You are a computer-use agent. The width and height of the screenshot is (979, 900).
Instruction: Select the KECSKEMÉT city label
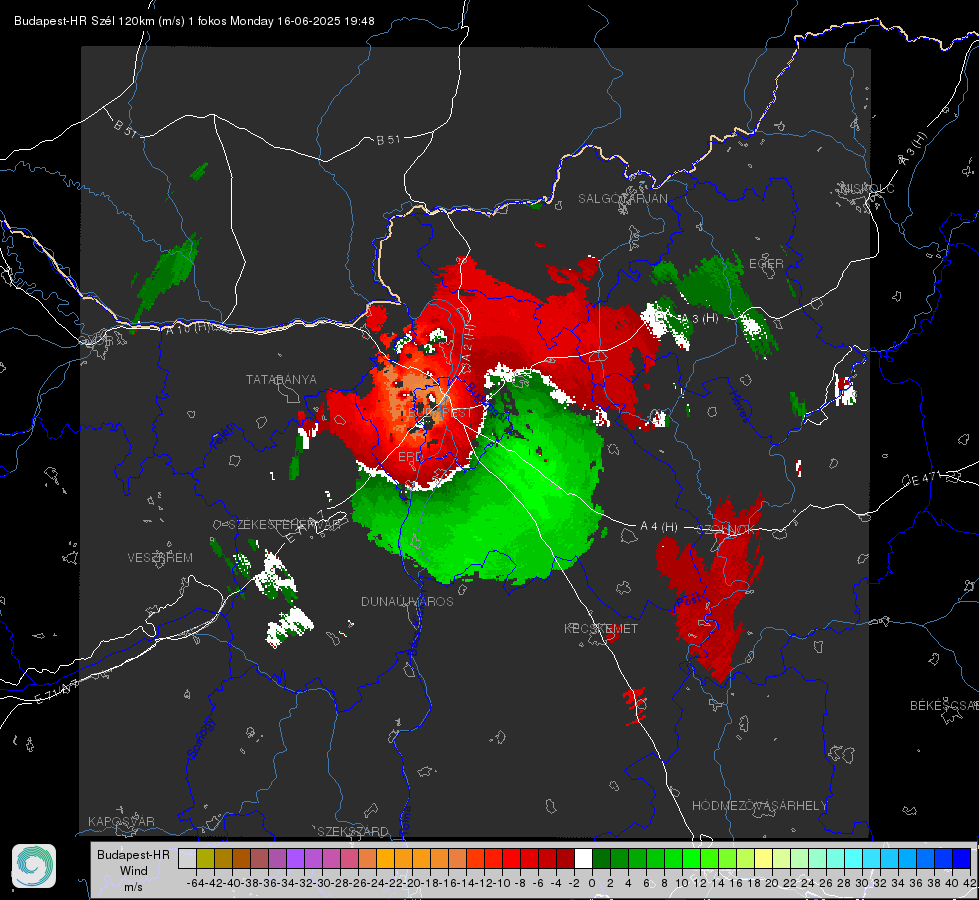pos(601,628)
